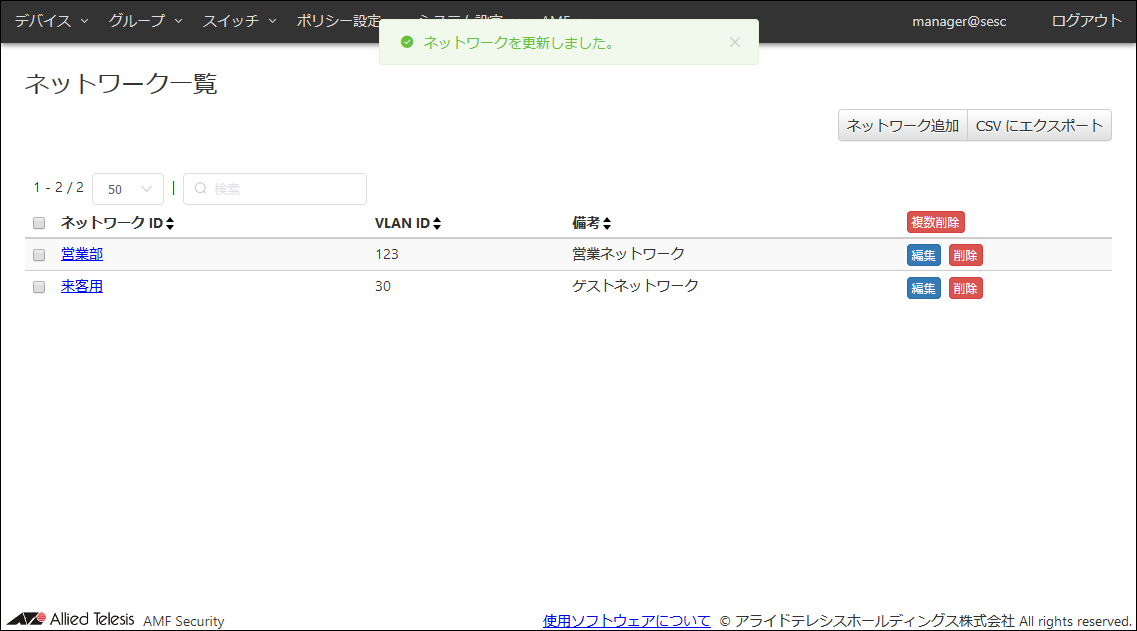Close the network updated notification
1137x631 pixels.
pos(735,42)
